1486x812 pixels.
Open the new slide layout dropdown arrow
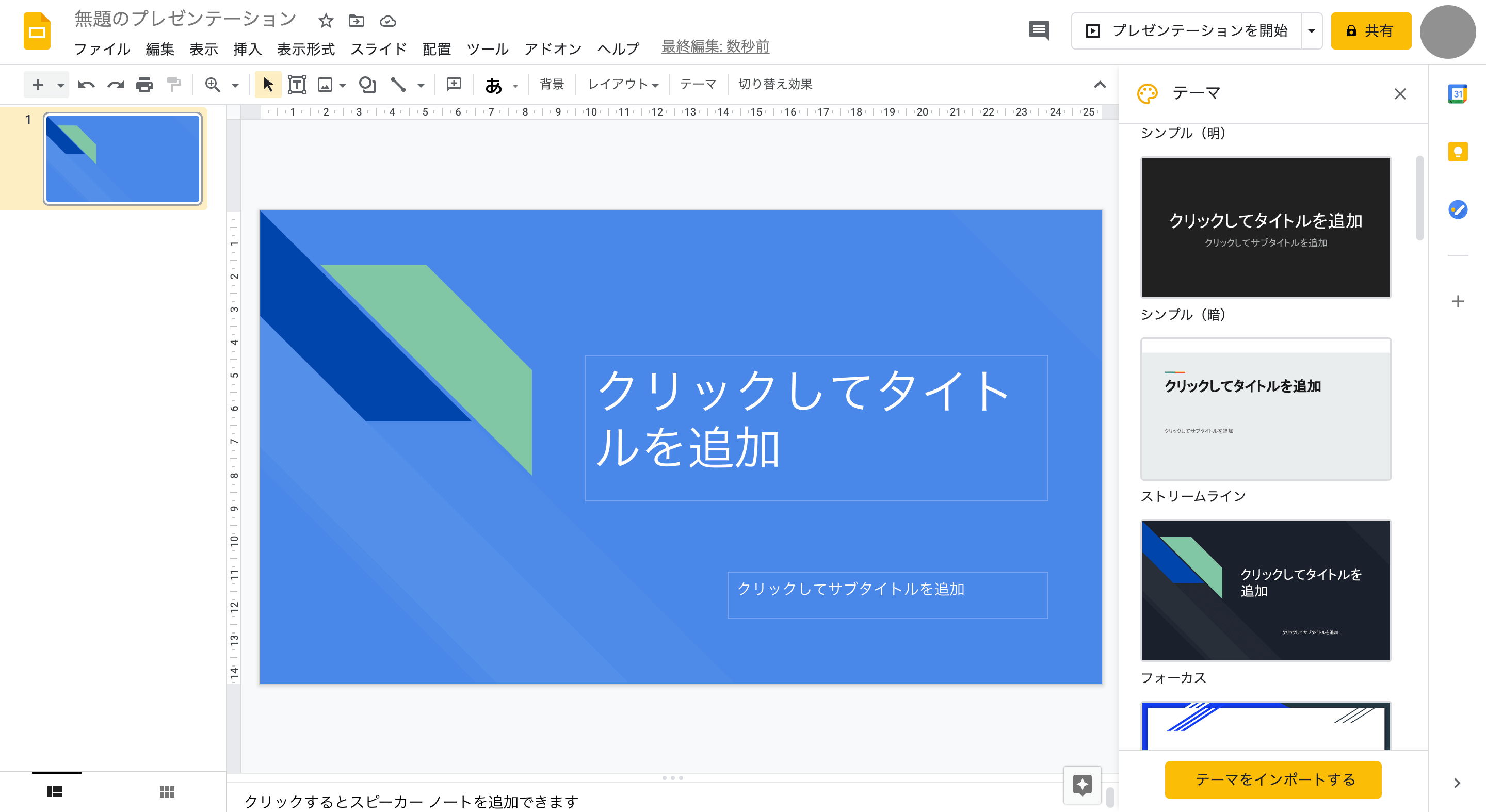tap(60, 85)
